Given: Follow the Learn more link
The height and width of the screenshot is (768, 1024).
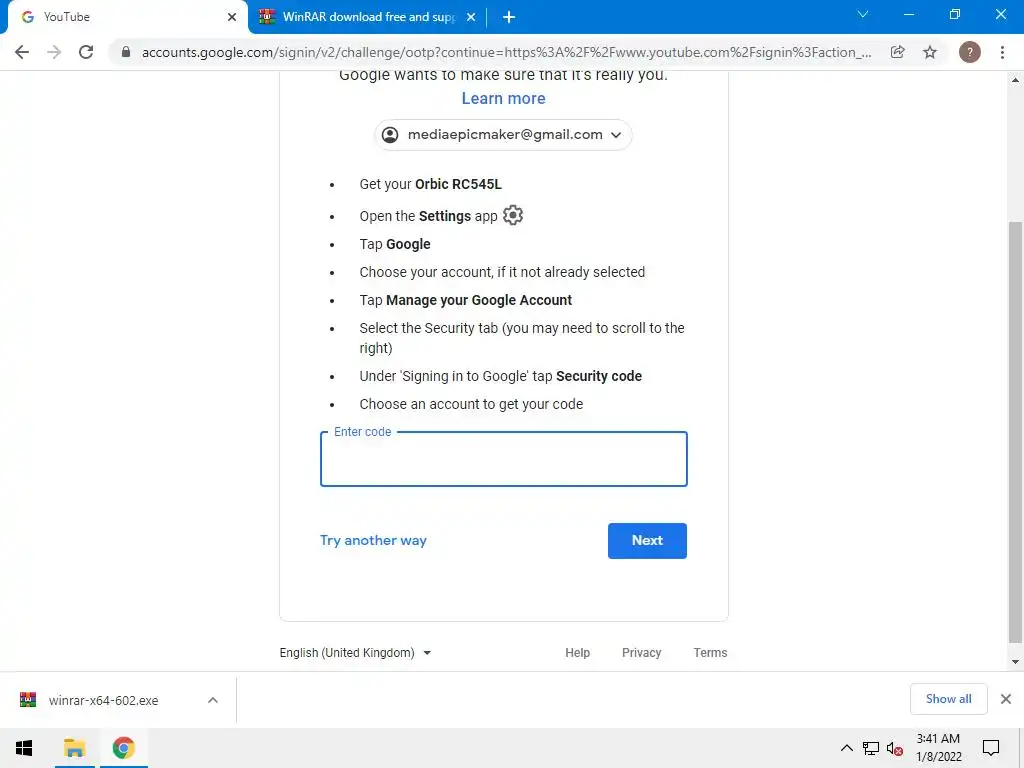Looking at the screenshot, I should coord(504,99).
